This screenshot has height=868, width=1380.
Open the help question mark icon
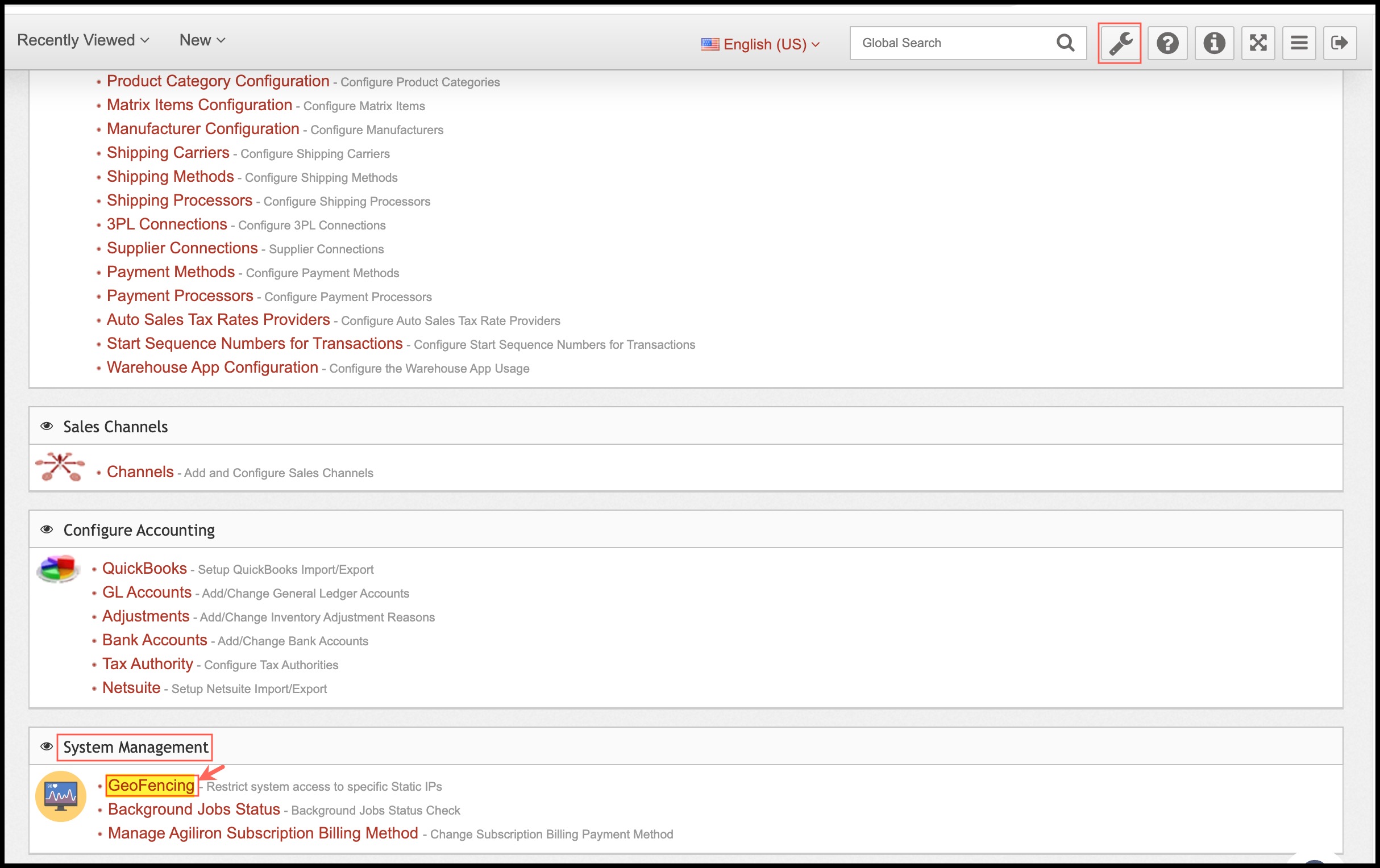[1167, 43]
